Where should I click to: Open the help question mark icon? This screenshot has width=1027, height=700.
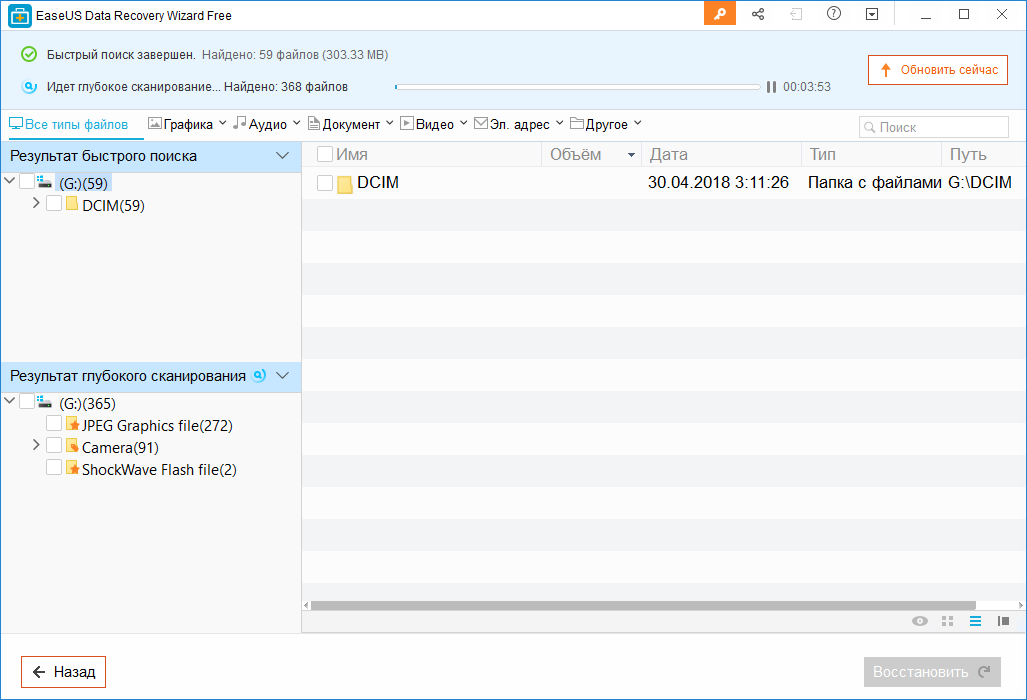[834, 14]
